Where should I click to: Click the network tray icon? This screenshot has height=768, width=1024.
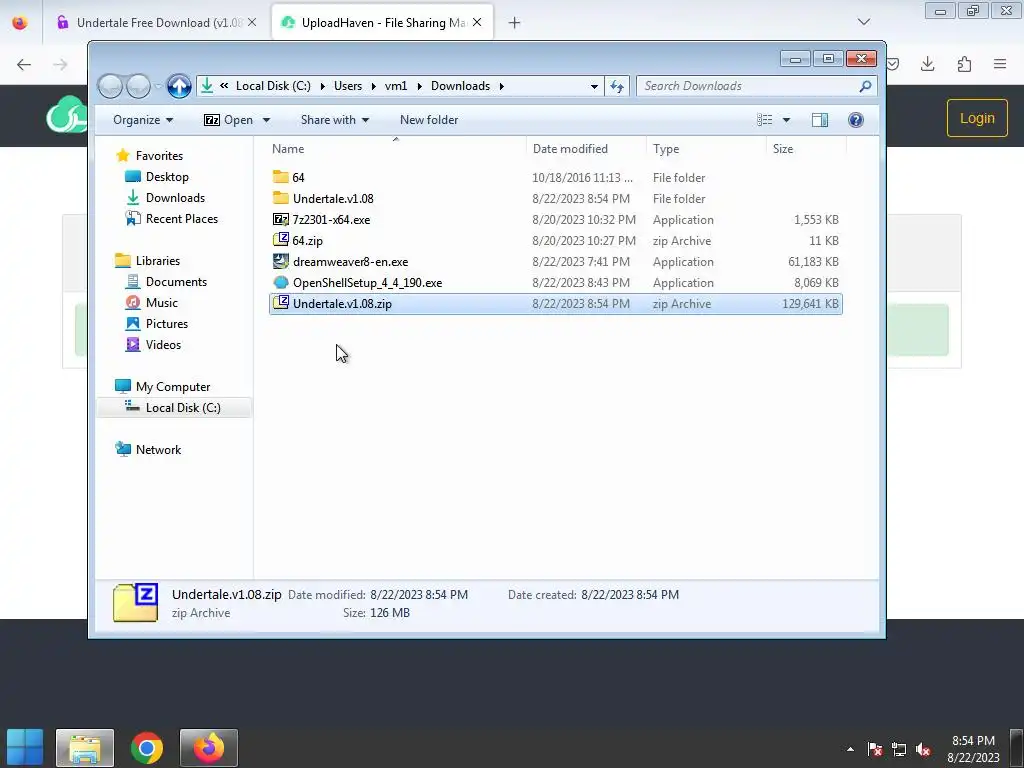(x=899, y=749)
